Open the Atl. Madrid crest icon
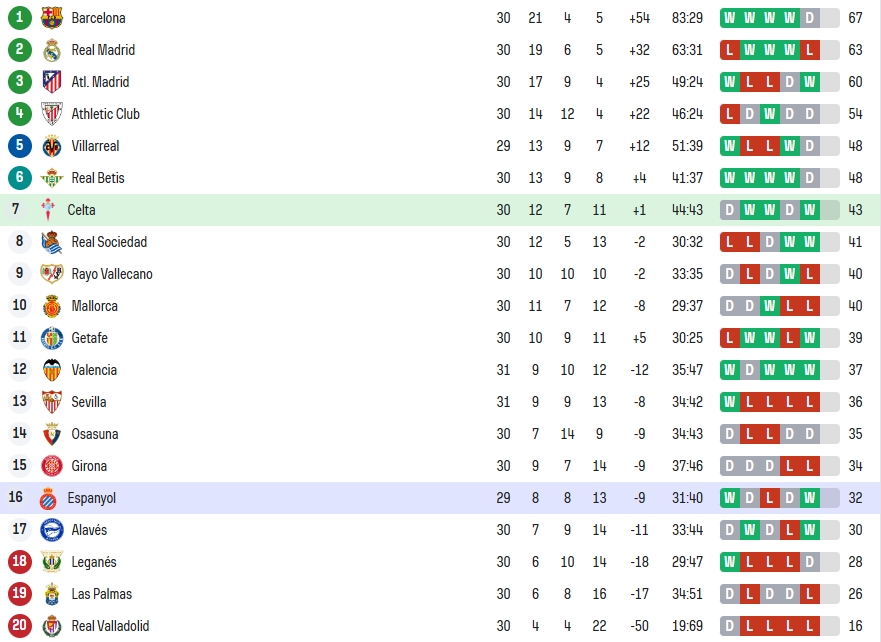The height and width of the screenshot is (642, 881). point(52,82)
